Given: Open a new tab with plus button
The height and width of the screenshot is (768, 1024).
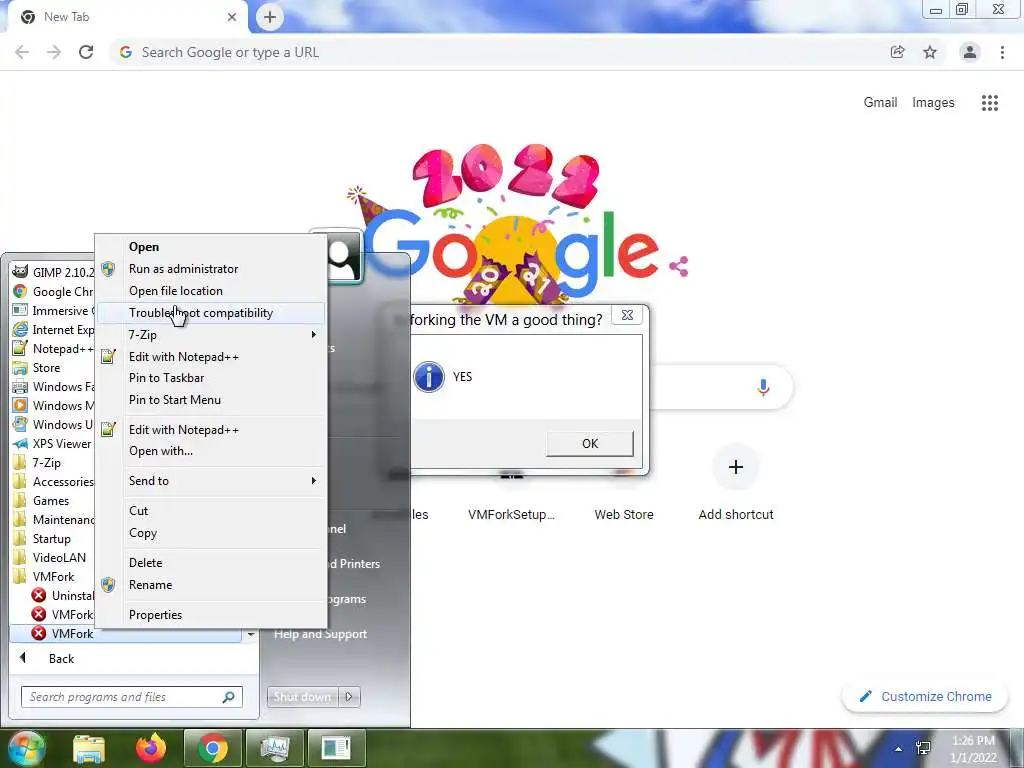Looking at the screenshot, I should pos(270,18).
